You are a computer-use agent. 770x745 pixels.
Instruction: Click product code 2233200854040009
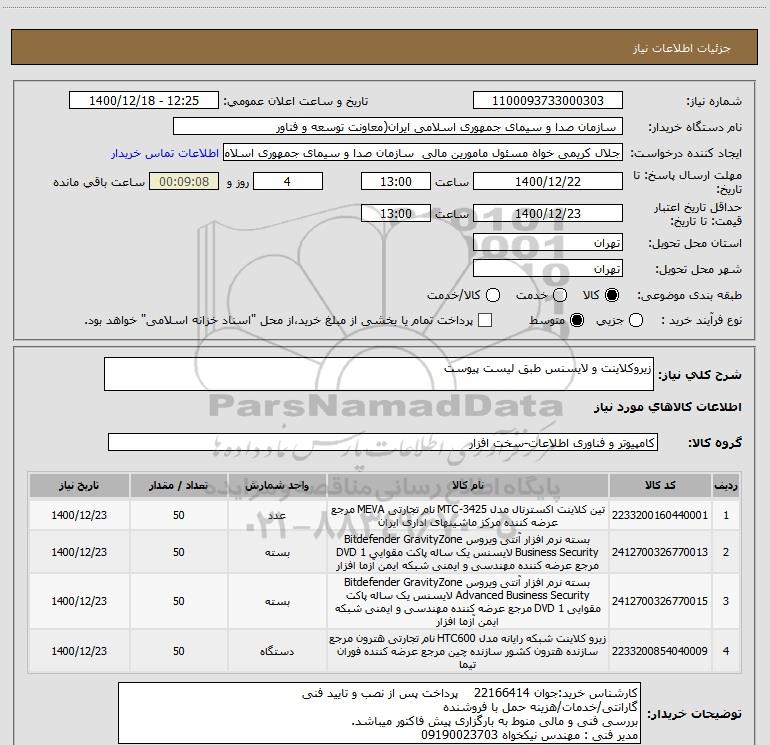click(660, 651)
